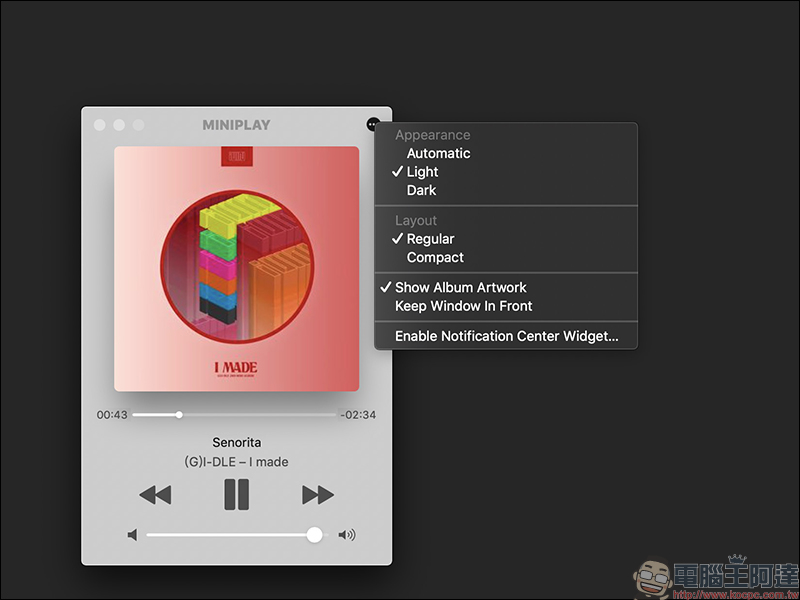Click the song title Senorita
The height and width of the screenshot is (600, 800).
(x=237, y=442)
